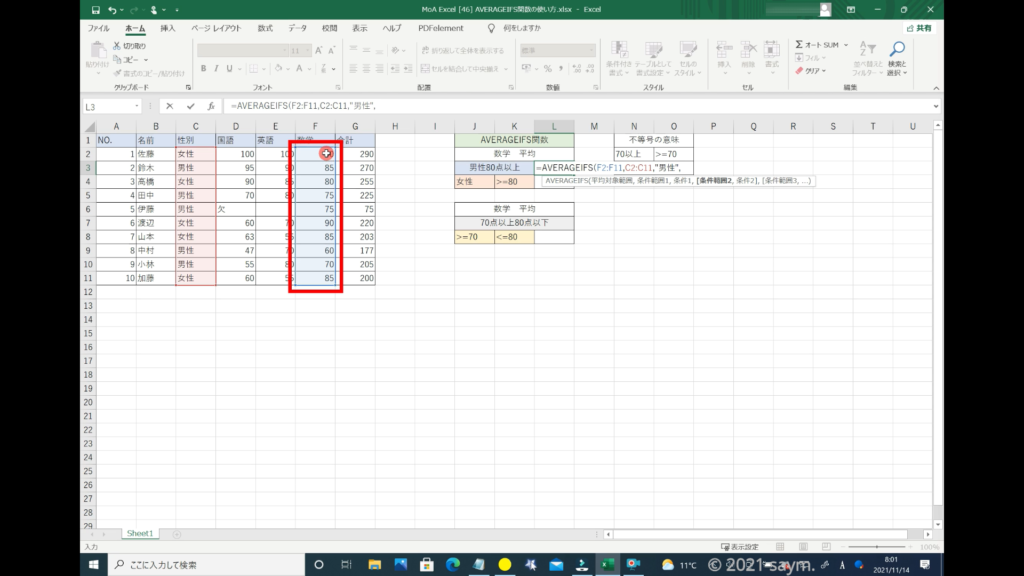
Task: Click the 共有 (Share) button
Action: [x=921, y=28]
